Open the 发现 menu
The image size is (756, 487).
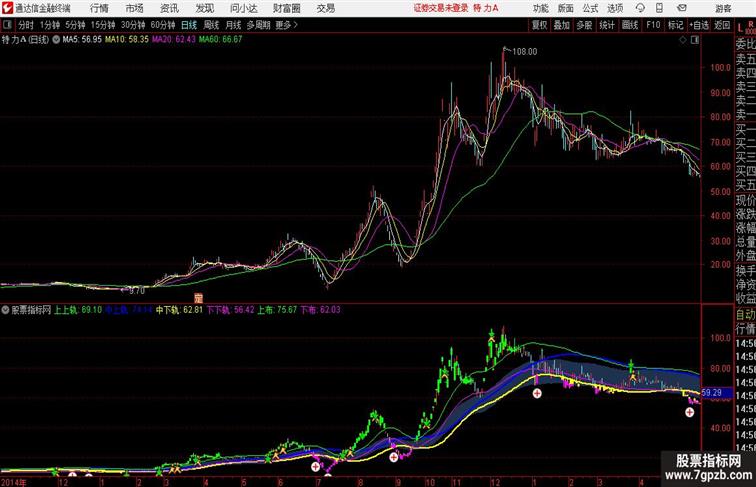pos(204,8)
